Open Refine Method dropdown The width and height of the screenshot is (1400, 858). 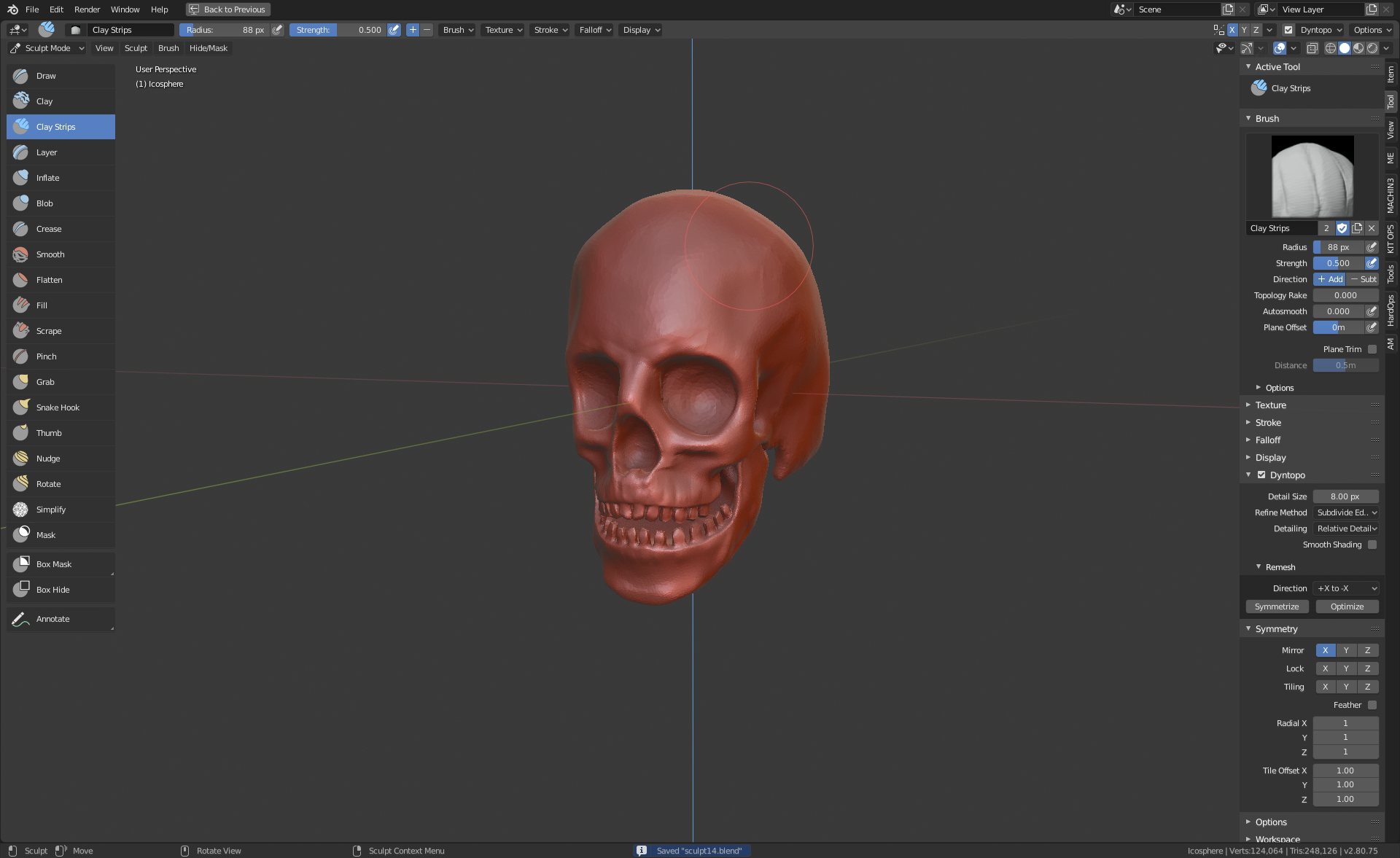tap(1346, 512)
